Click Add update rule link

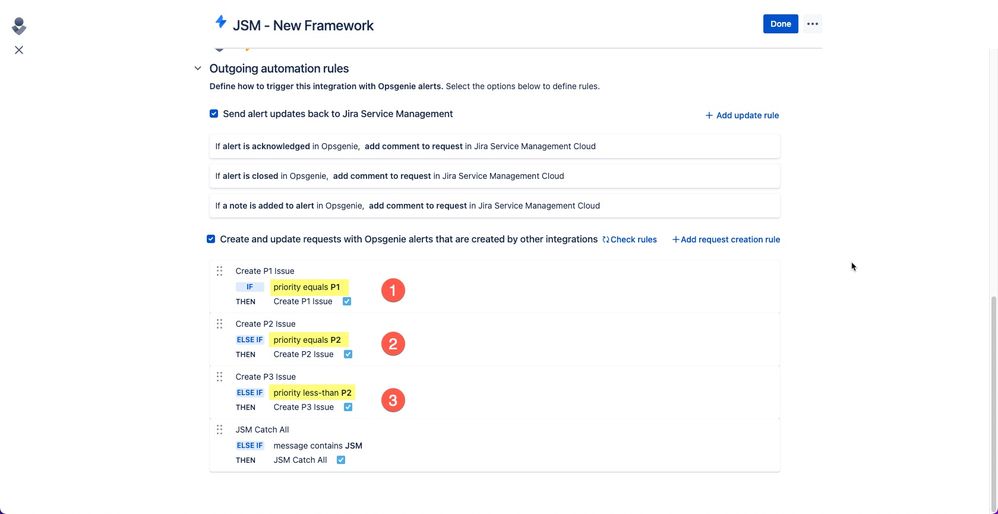[742, 115]
